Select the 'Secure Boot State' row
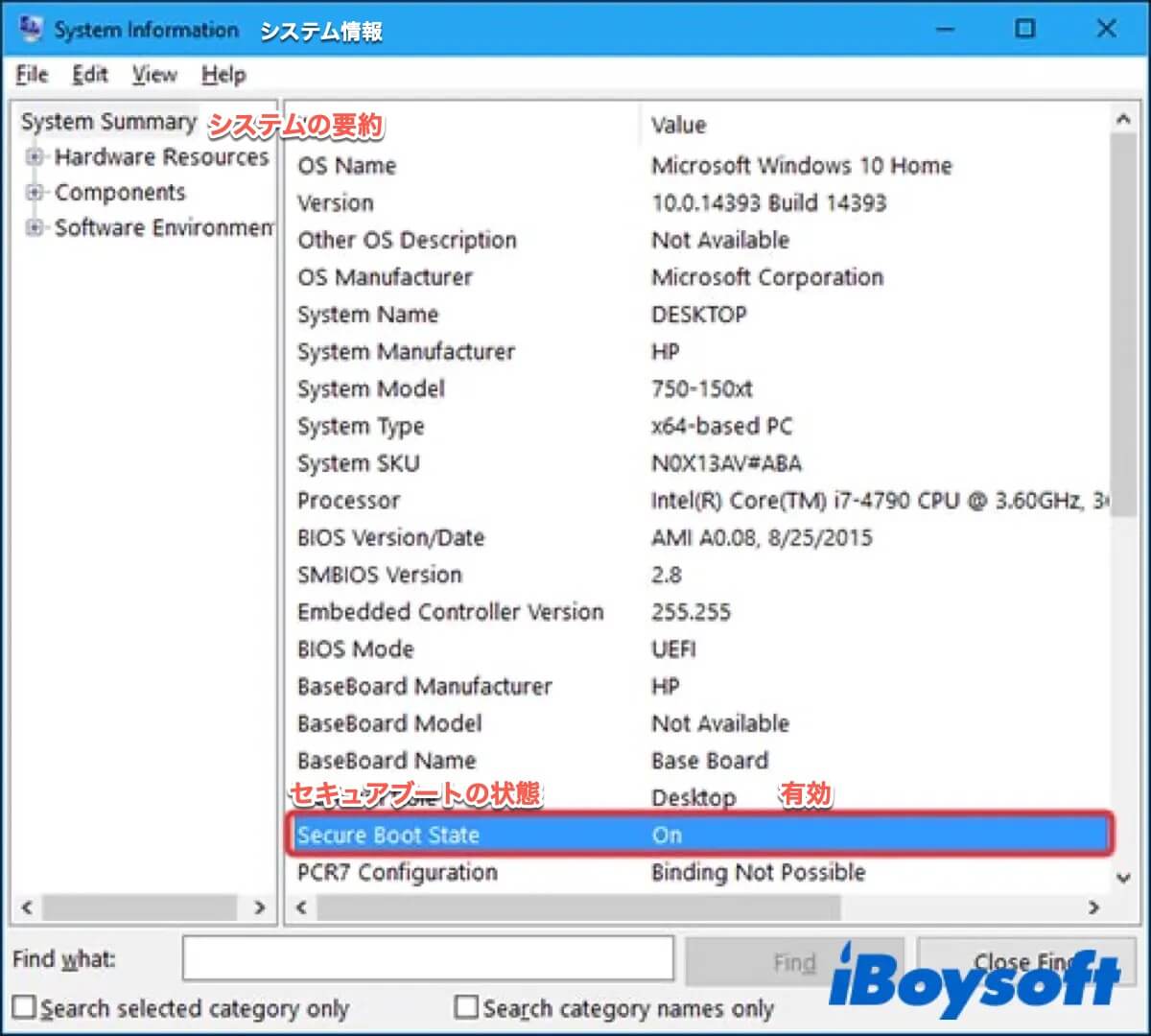Viewport: 1151px width, 1036px height. tap(699, 835)
